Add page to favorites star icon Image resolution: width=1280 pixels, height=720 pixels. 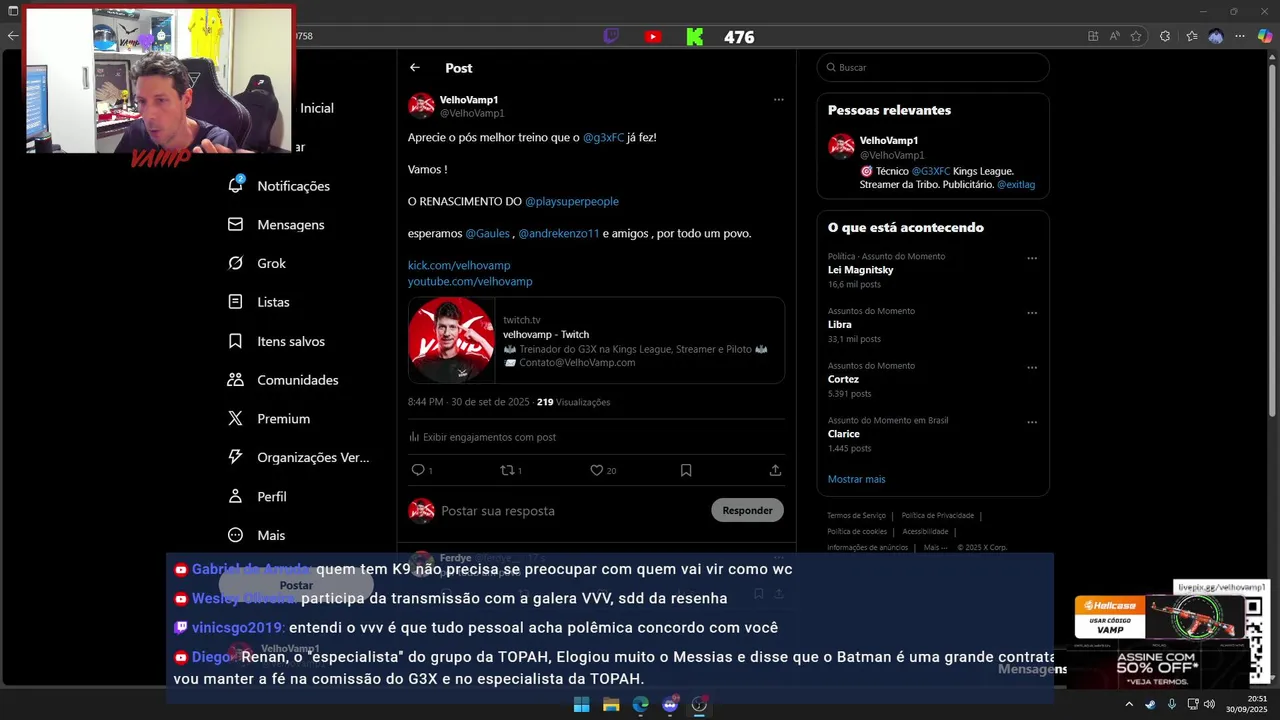click(x=1136, y=36)
